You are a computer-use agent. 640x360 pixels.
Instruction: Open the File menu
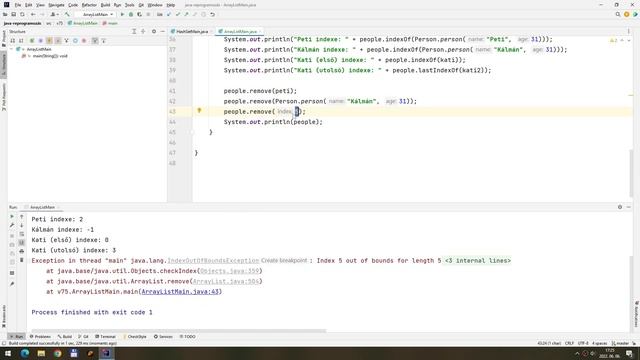[x=18, y=5]
